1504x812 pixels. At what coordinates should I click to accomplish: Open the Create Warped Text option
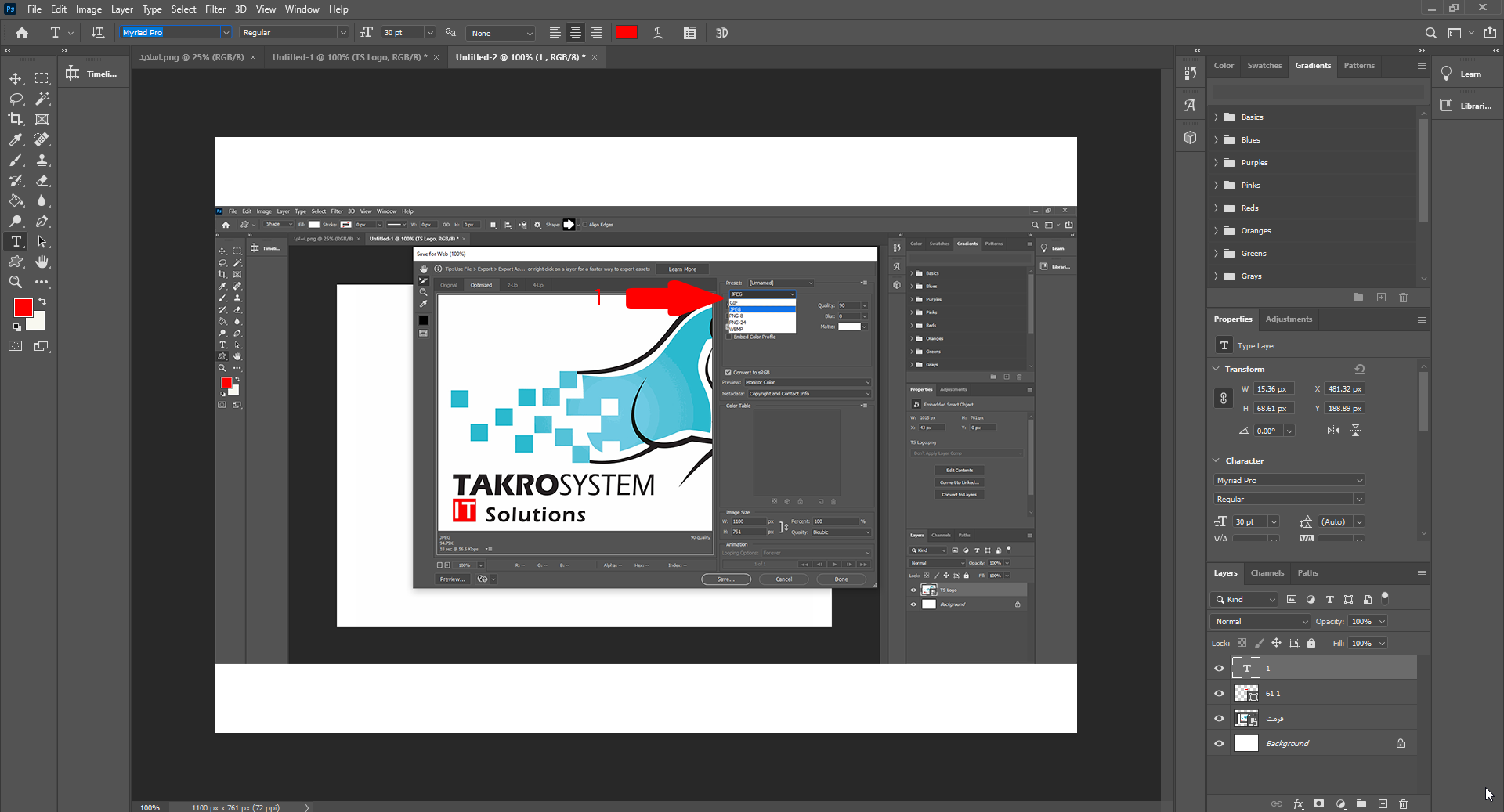(658, 33)
